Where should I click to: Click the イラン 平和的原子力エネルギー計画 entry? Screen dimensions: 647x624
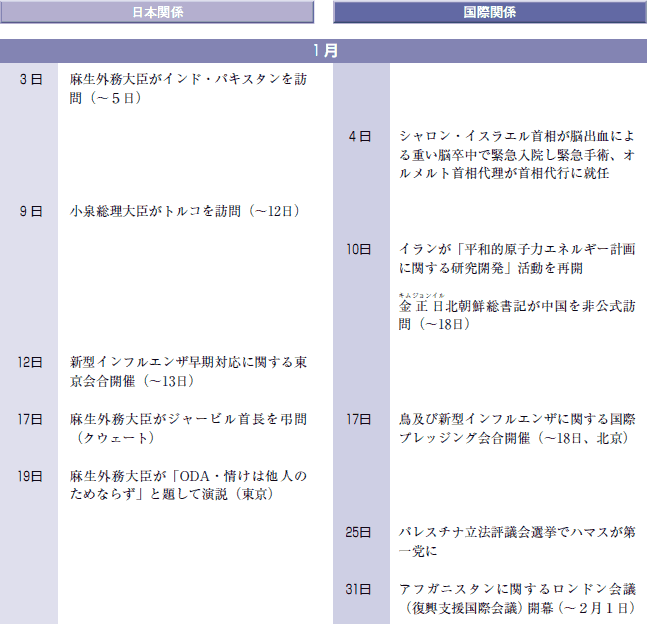(x=517, y=258)
